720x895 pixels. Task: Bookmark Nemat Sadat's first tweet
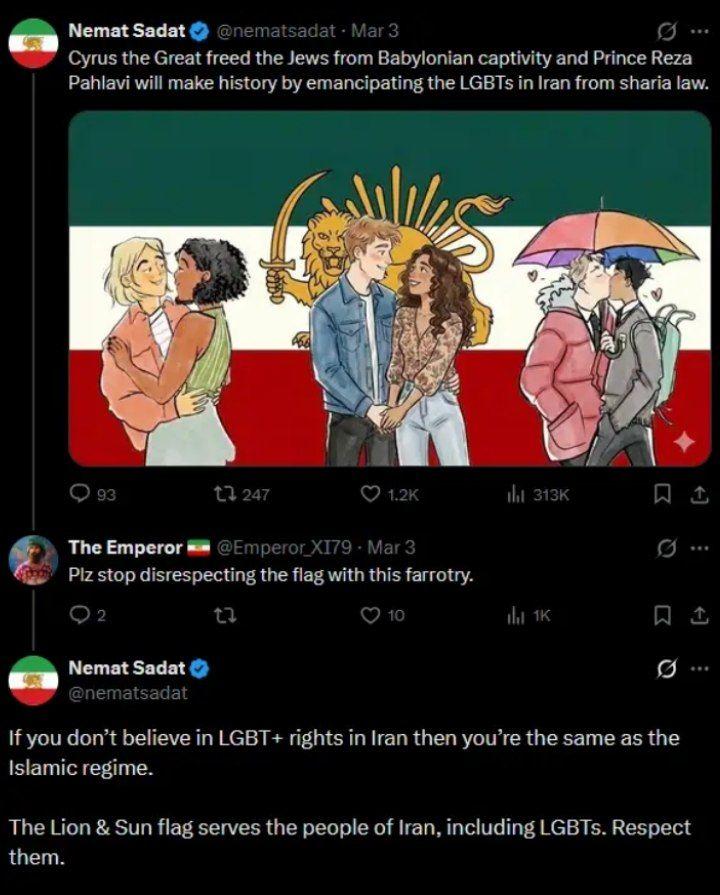pyautogui.click(x=660, y=493)
